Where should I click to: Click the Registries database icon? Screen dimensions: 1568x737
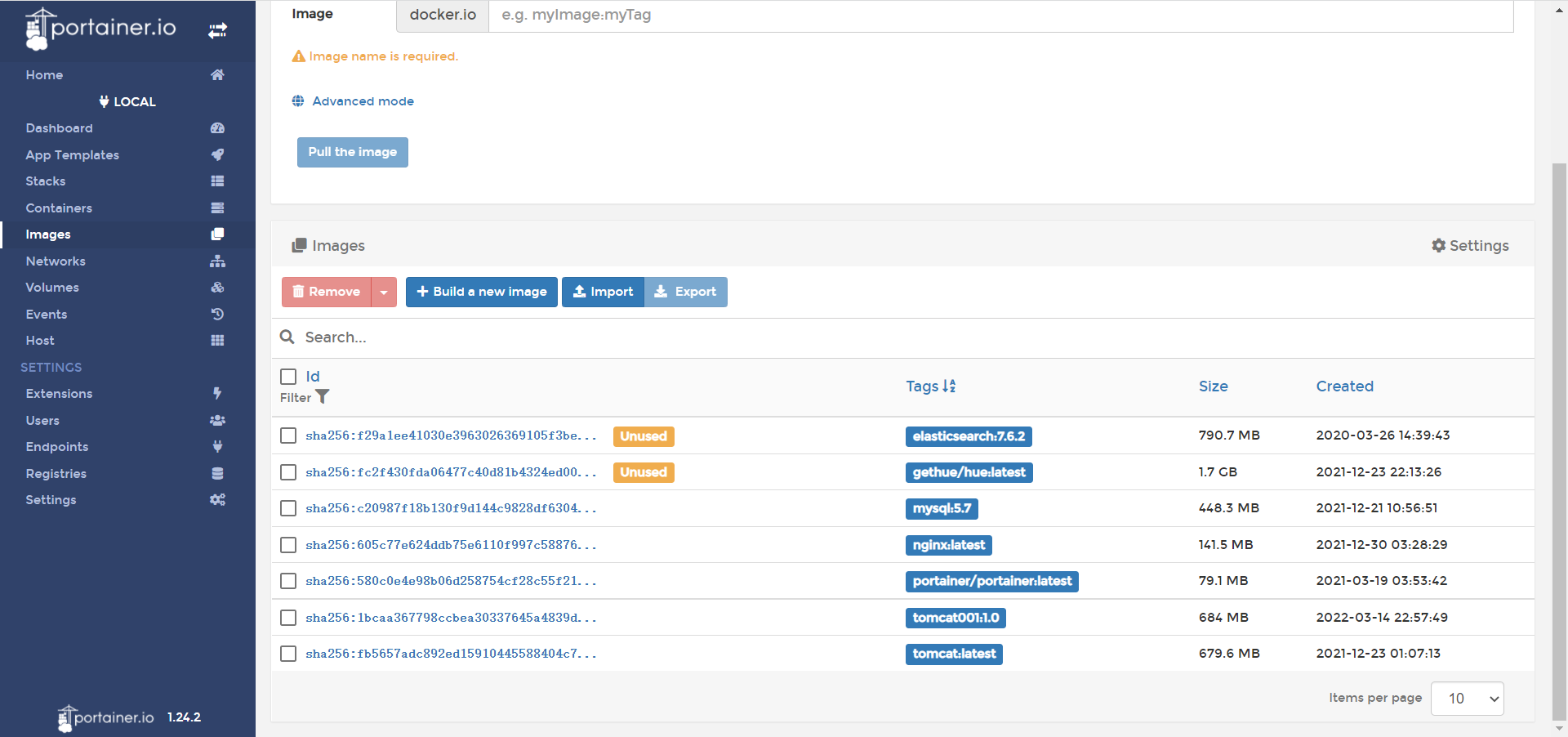217,473
